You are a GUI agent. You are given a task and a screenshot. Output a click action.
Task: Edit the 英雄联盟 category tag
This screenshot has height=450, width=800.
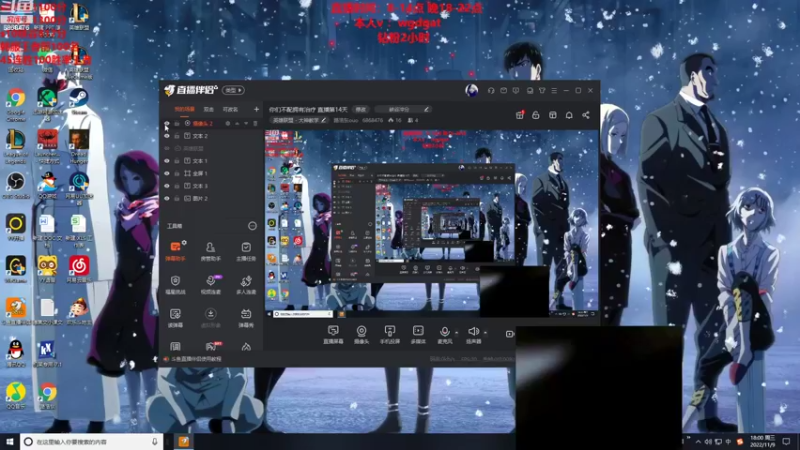coord(299,120)
